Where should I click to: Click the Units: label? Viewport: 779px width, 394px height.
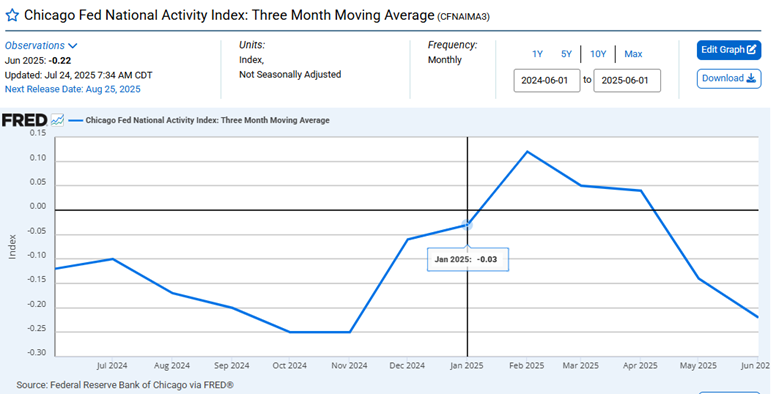[252, 45]
